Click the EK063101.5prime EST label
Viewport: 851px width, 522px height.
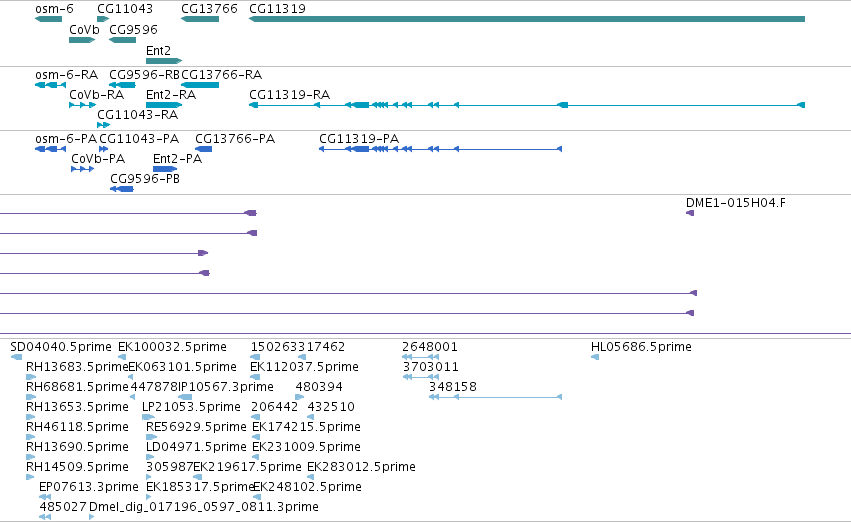(x=182, y=367)
